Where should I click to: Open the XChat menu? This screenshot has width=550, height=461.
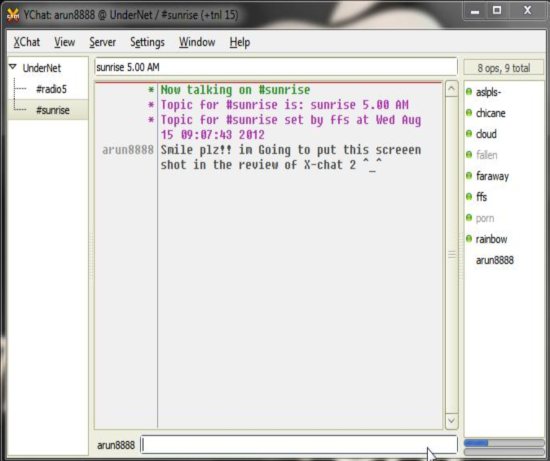pyautogui.click(x=27, y=42)
